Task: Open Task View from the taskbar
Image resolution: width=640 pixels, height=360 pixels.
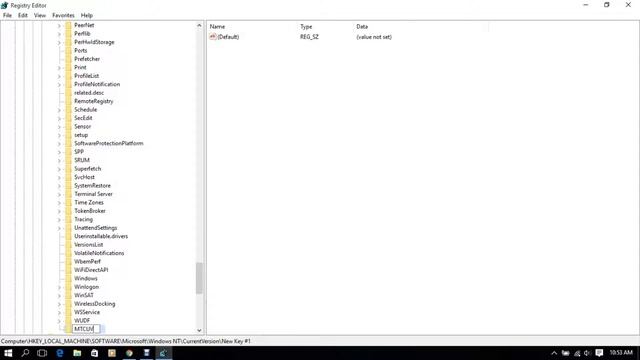Action: (x=42, y=353)
